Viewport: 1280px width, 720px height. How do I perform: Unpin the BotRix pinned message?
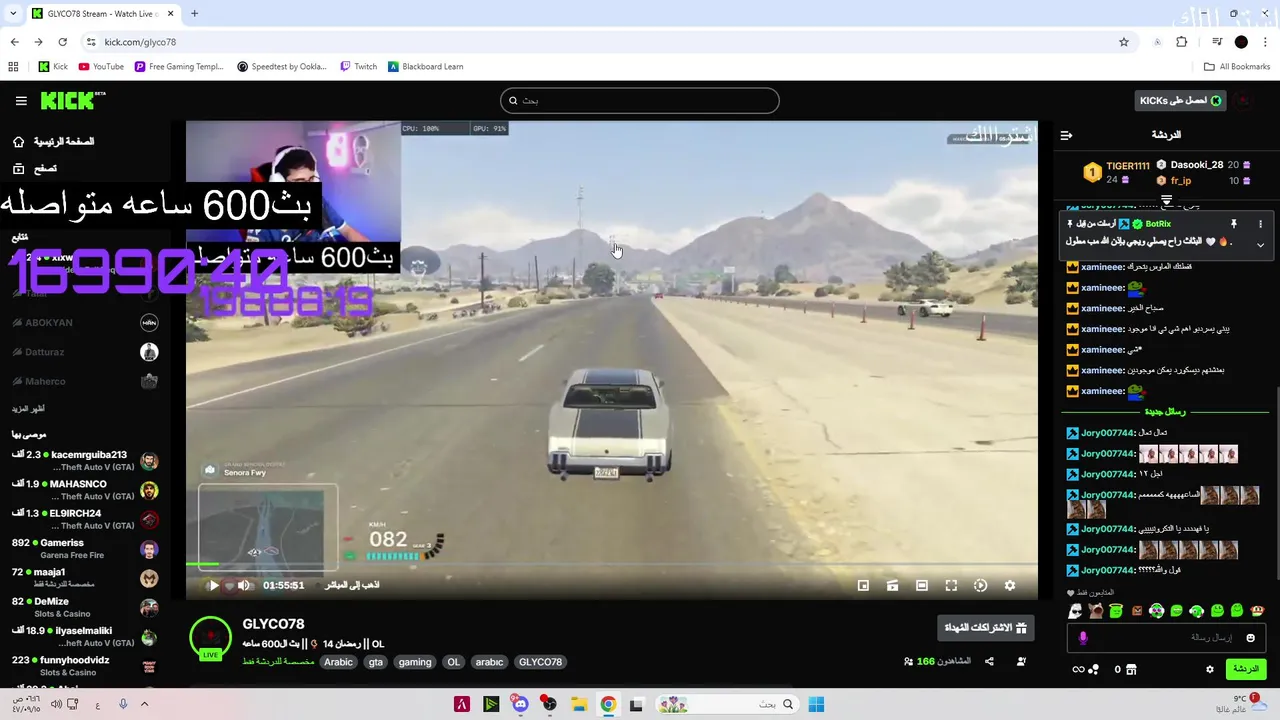click(x=1233, y=224)
